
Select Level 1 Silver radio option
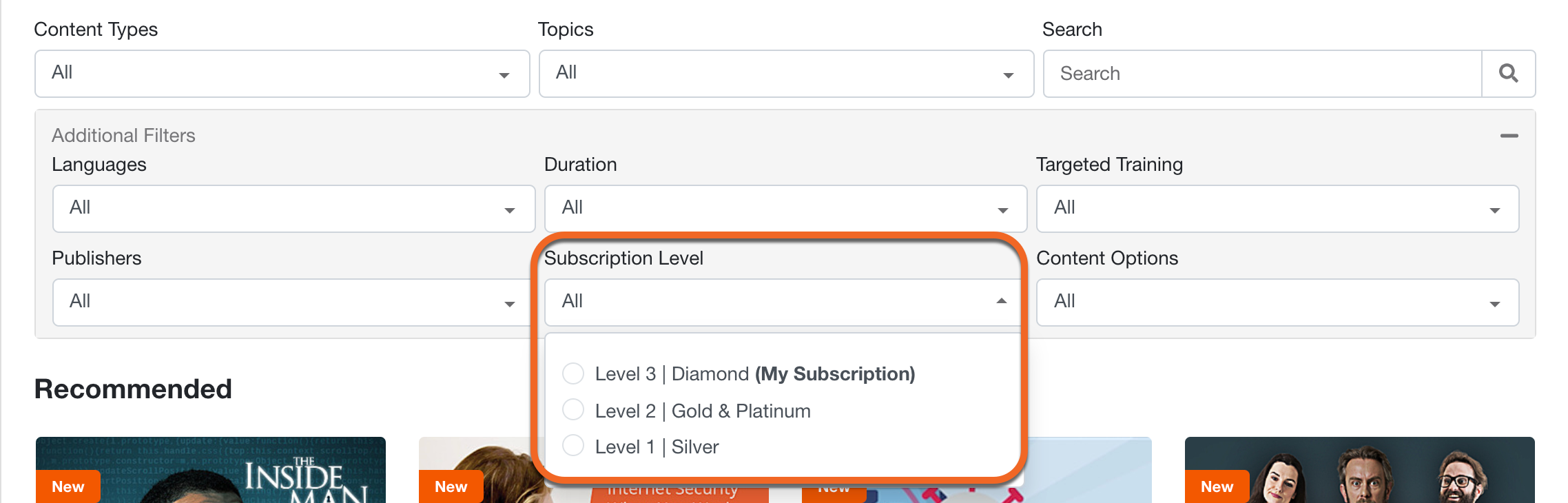pos(573,446)
